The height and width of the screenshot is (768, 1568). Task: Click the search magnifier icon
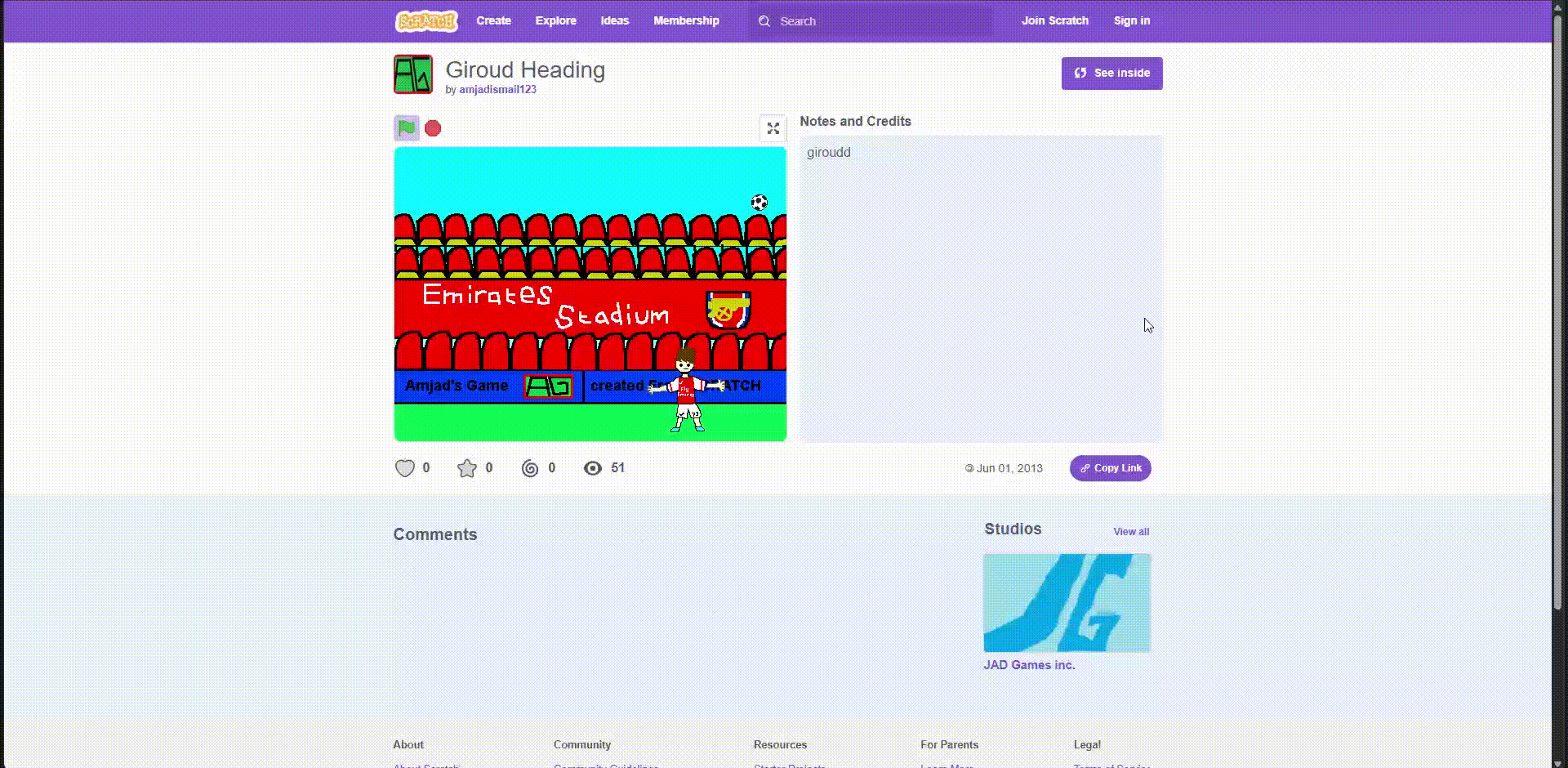(764, 21)
